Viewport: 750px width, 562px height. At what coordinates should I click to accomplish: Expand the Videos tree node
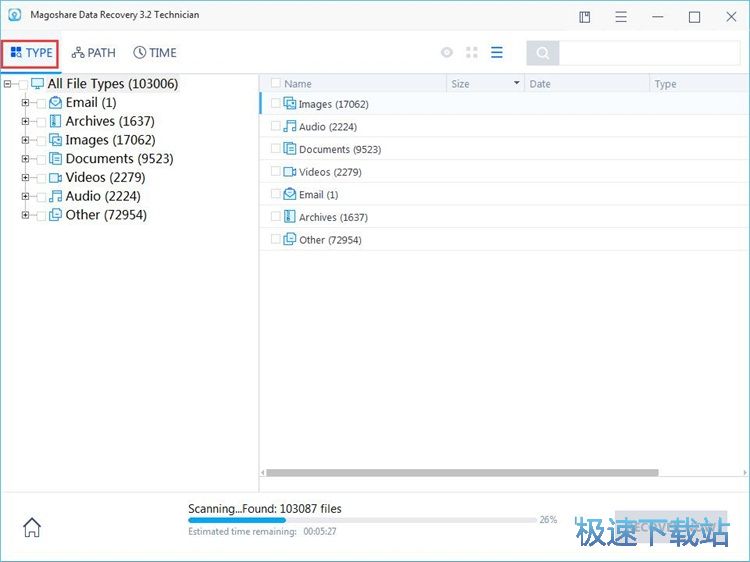coord(25,177)
